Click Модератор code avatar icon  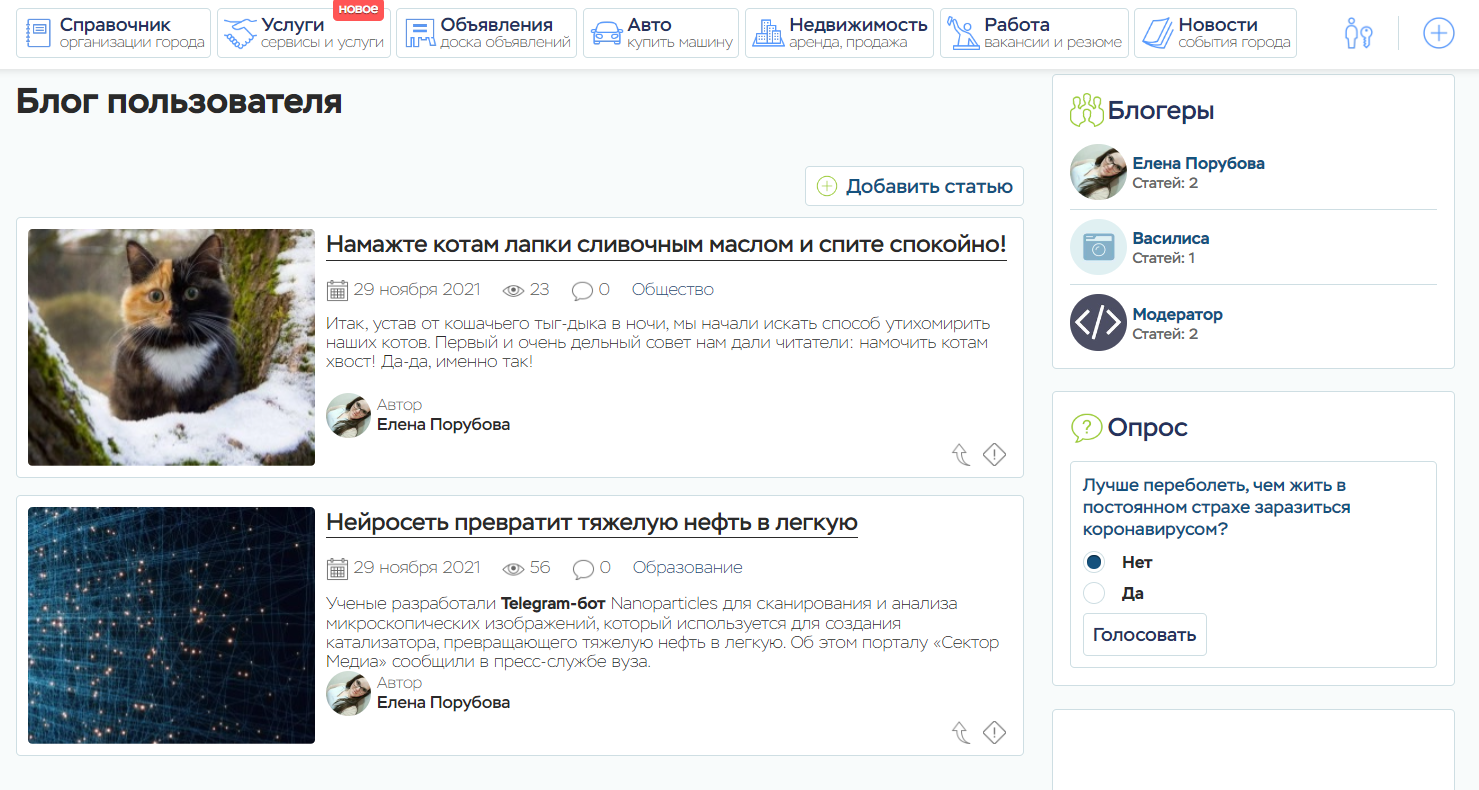coord(1098,323)
